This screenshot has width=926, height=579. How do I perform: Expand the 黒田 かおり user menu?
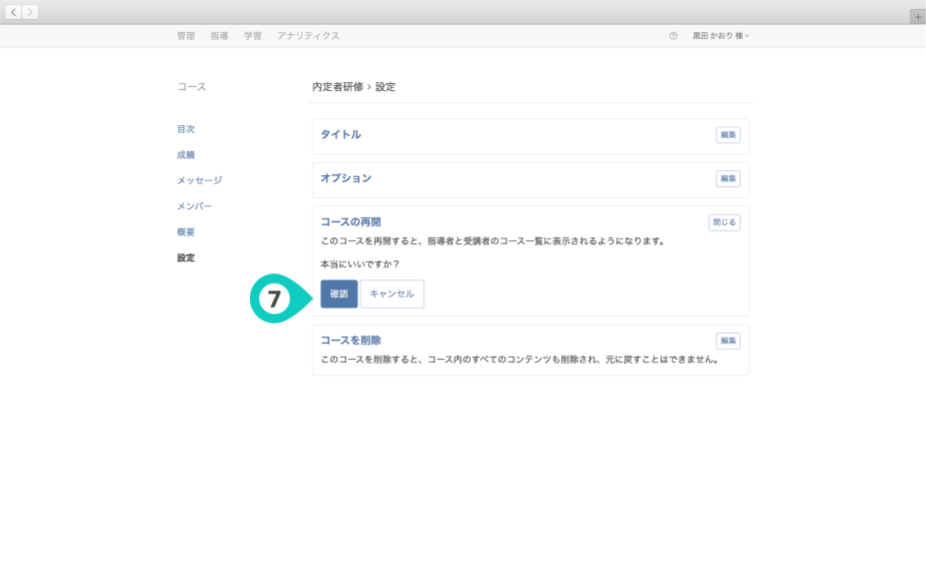pyautogui.click(x=720, y=36)
